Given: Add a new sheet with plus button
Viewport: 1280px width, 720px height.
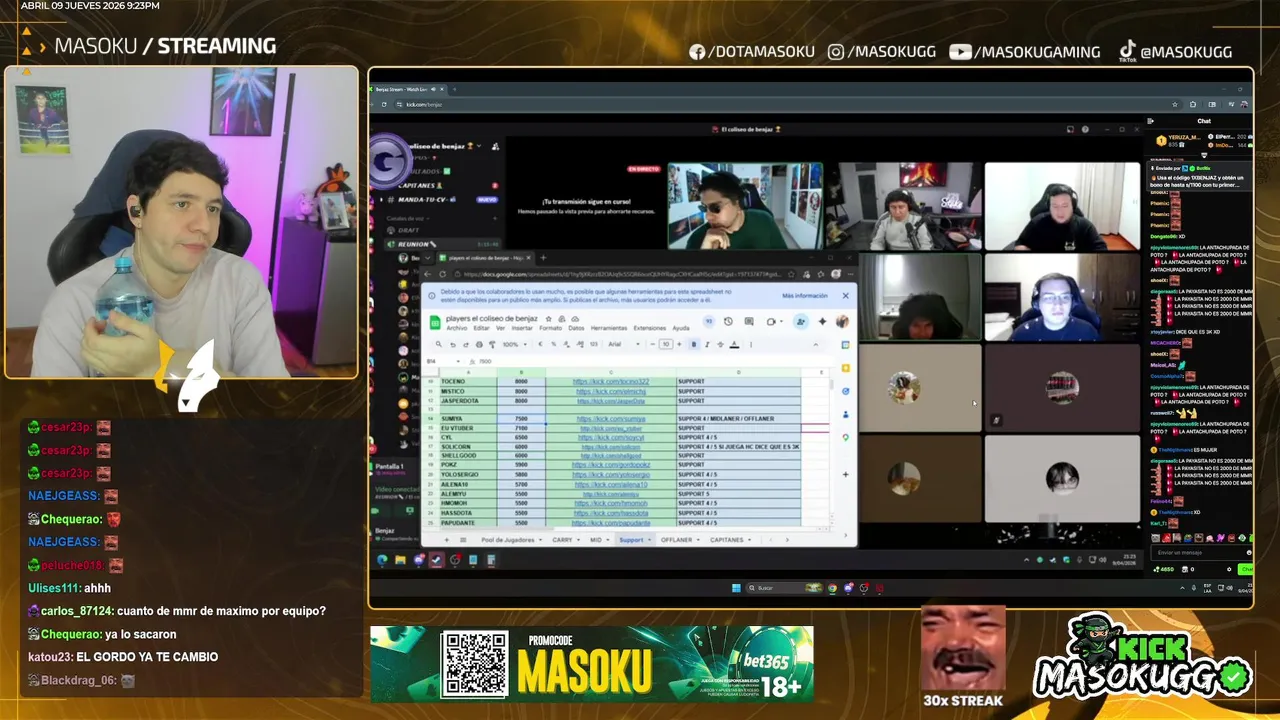Looking at the screenshot, I should (x=446, y=540).
